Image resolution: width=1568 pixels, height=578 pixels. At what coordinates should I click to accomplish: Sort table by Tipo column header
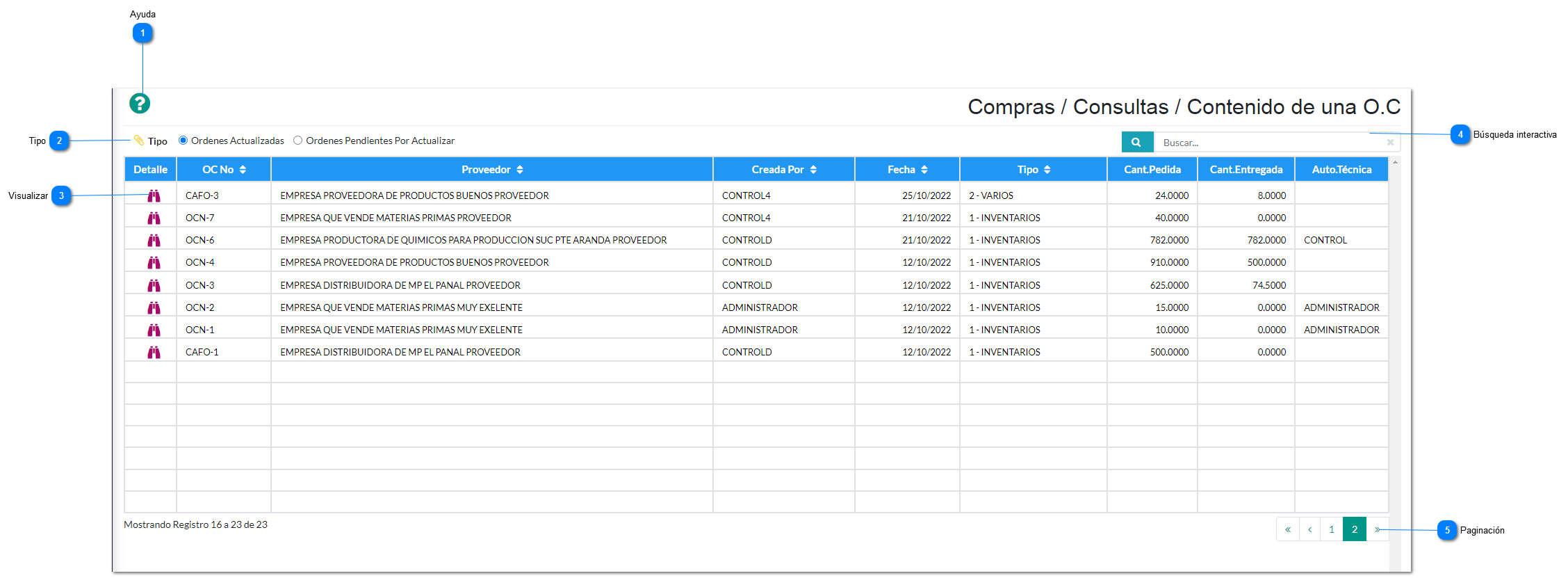[x=1034, y=170]
